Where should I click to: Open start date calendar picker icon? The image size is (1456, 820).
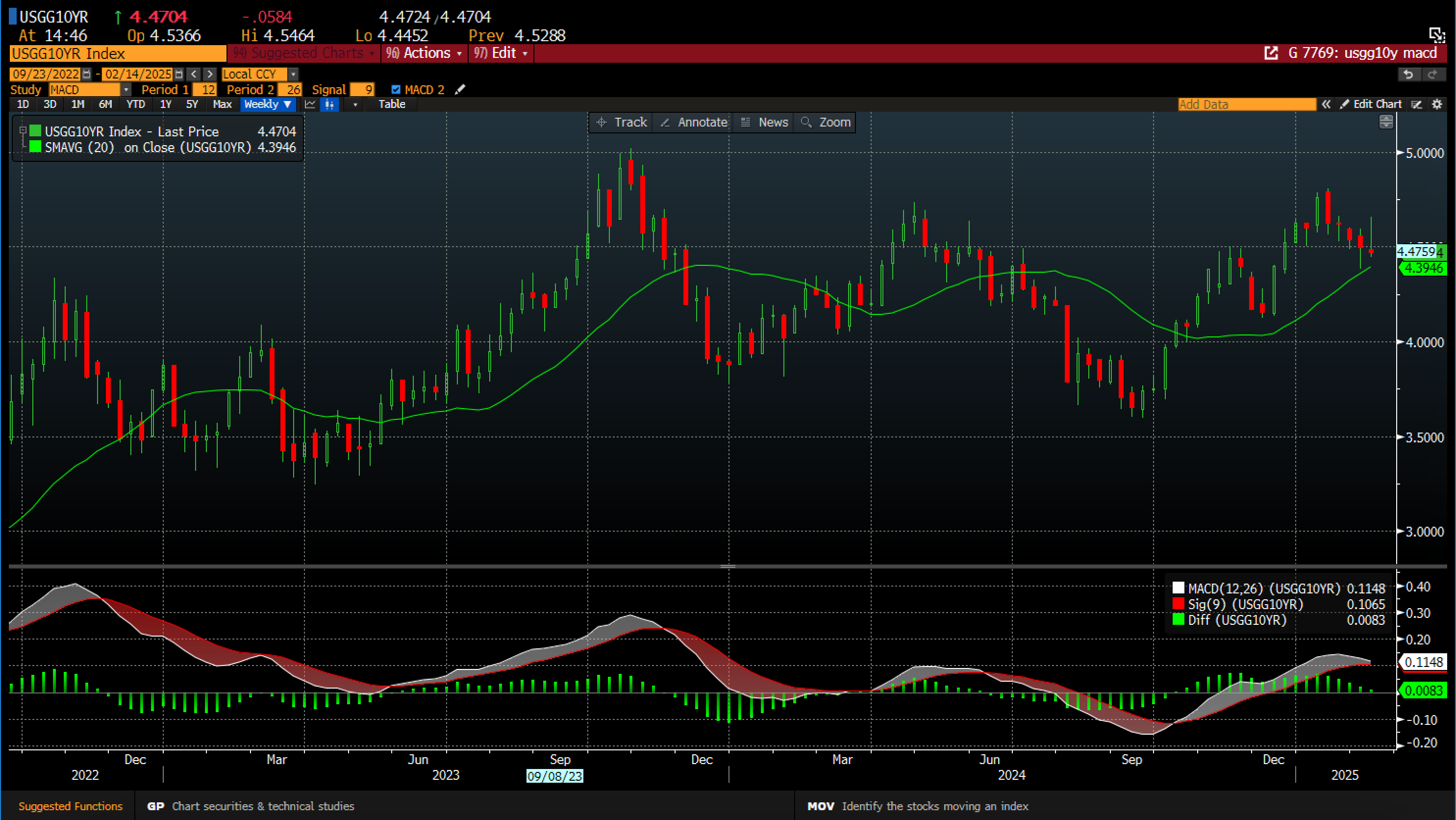(x=86, y=74)
